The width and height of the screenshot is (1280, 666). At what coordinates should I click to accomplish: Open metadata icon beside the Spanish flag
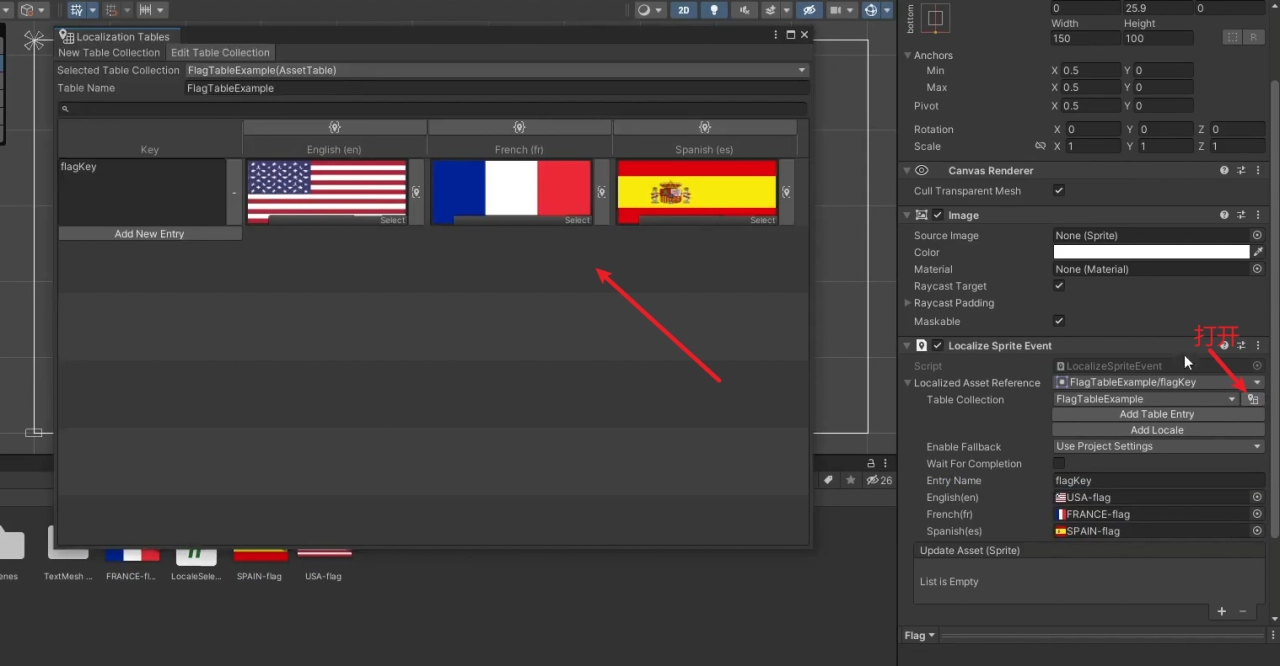[x=787, y=192]
